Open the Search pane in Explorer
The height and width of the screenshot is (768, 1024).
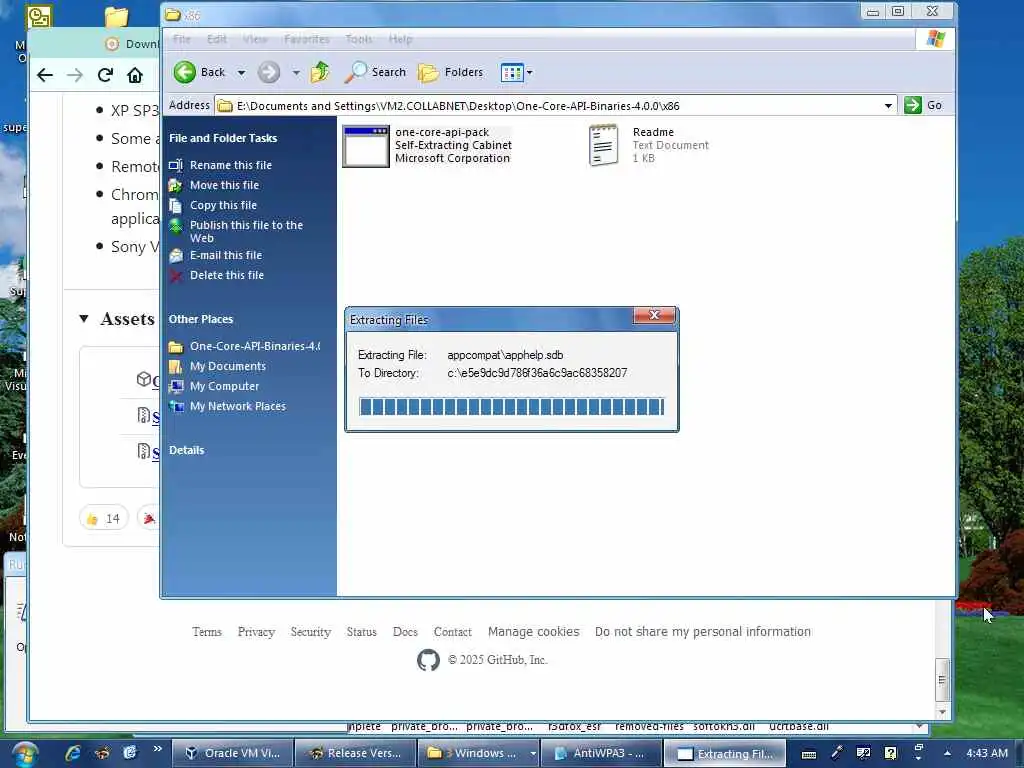pyautogui.click(x=376, y=72)
